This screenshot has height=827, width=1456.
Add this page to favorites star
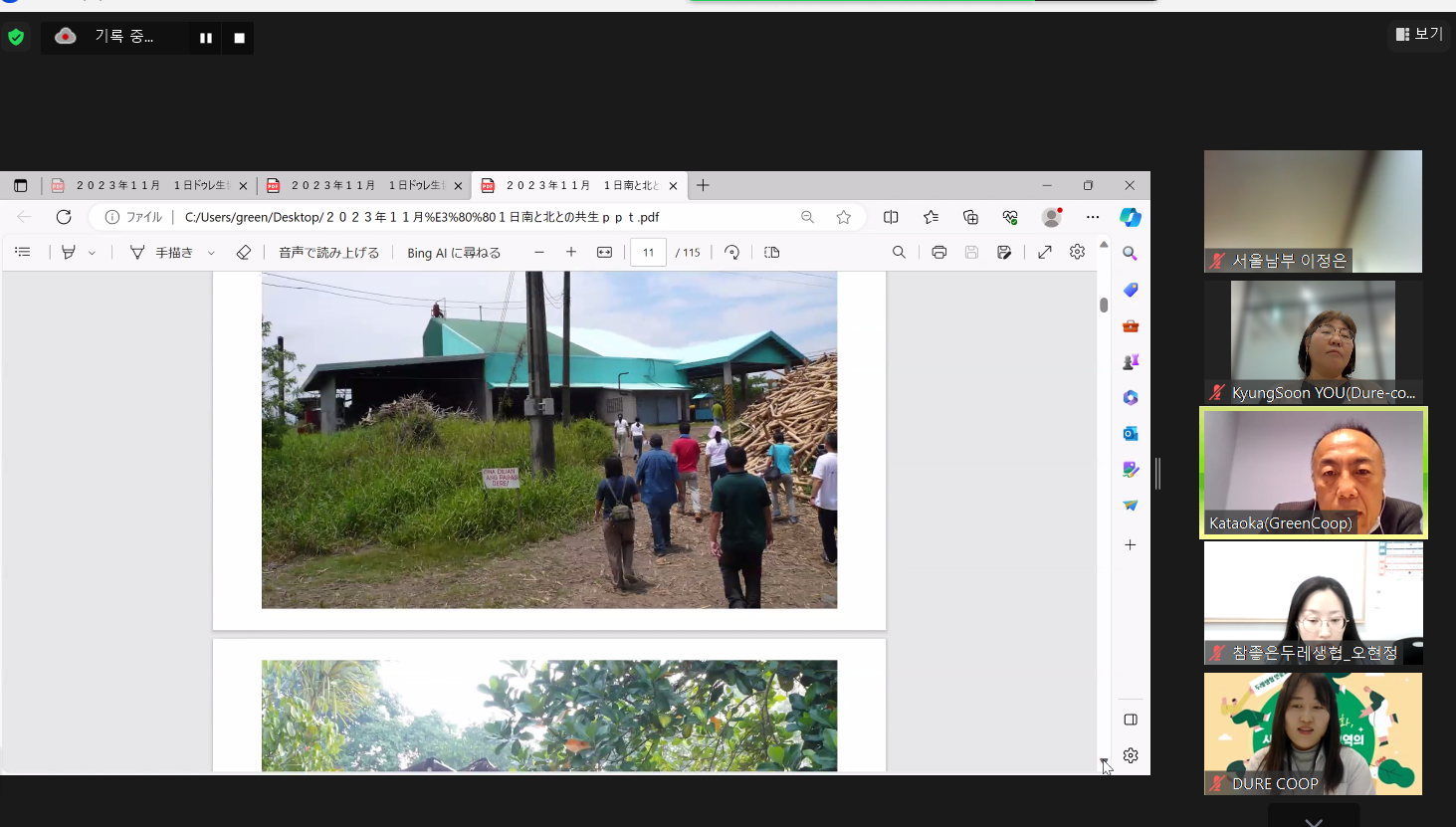point(844,217)
